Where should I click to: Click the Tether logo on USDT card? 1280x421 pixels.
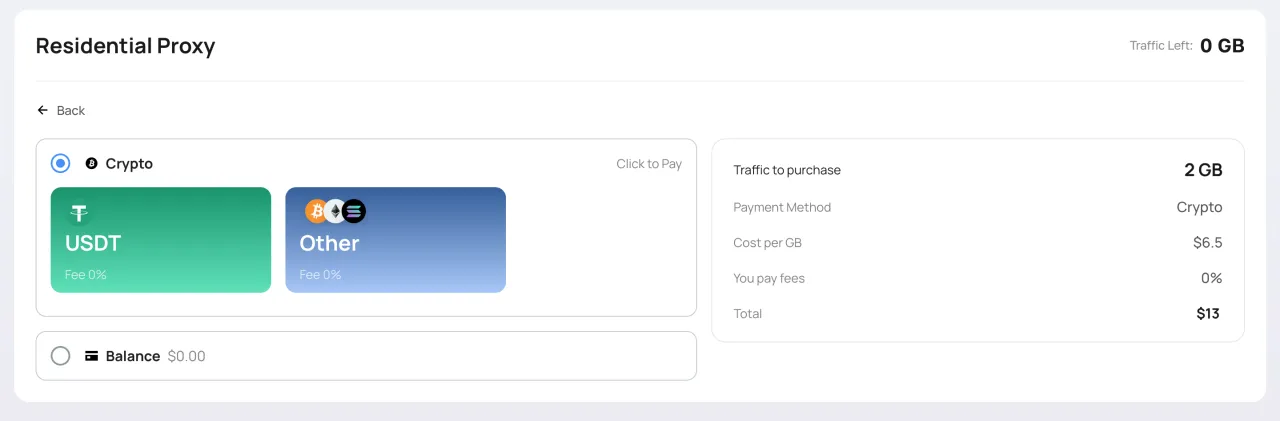(79, 213)
